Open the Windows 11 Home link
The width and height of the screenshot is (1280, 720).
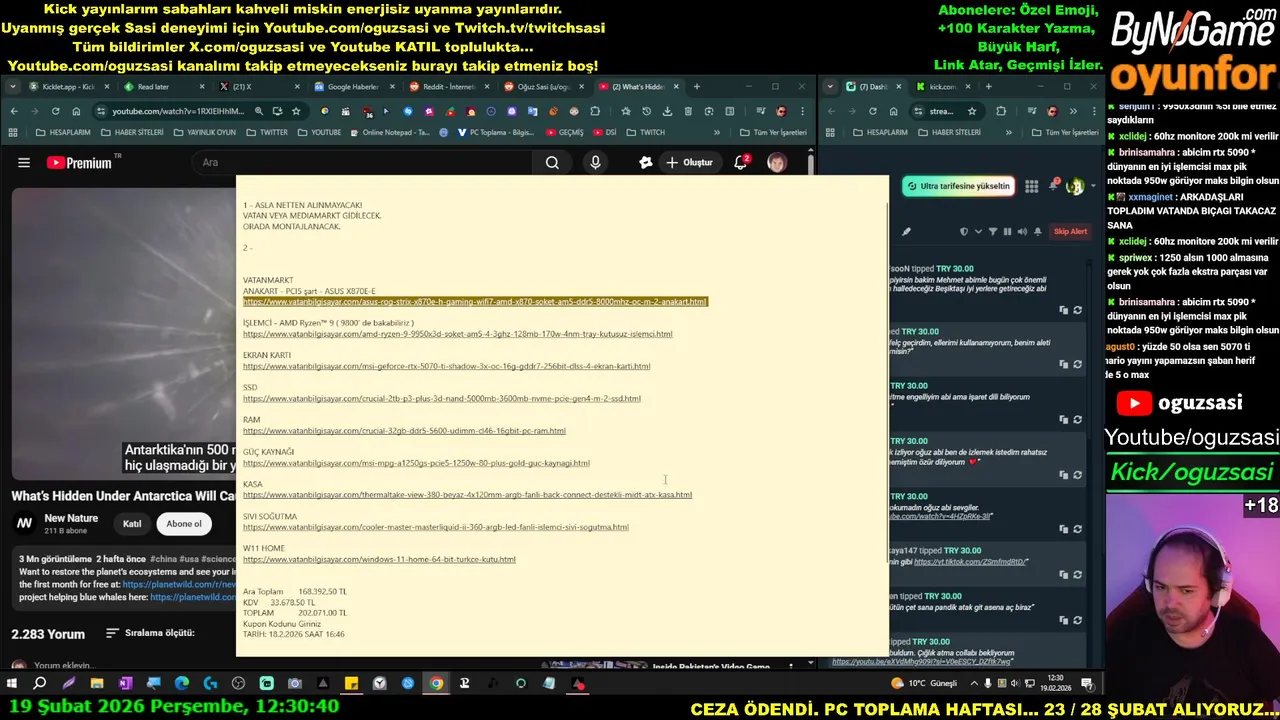click(x=379, y=560)
